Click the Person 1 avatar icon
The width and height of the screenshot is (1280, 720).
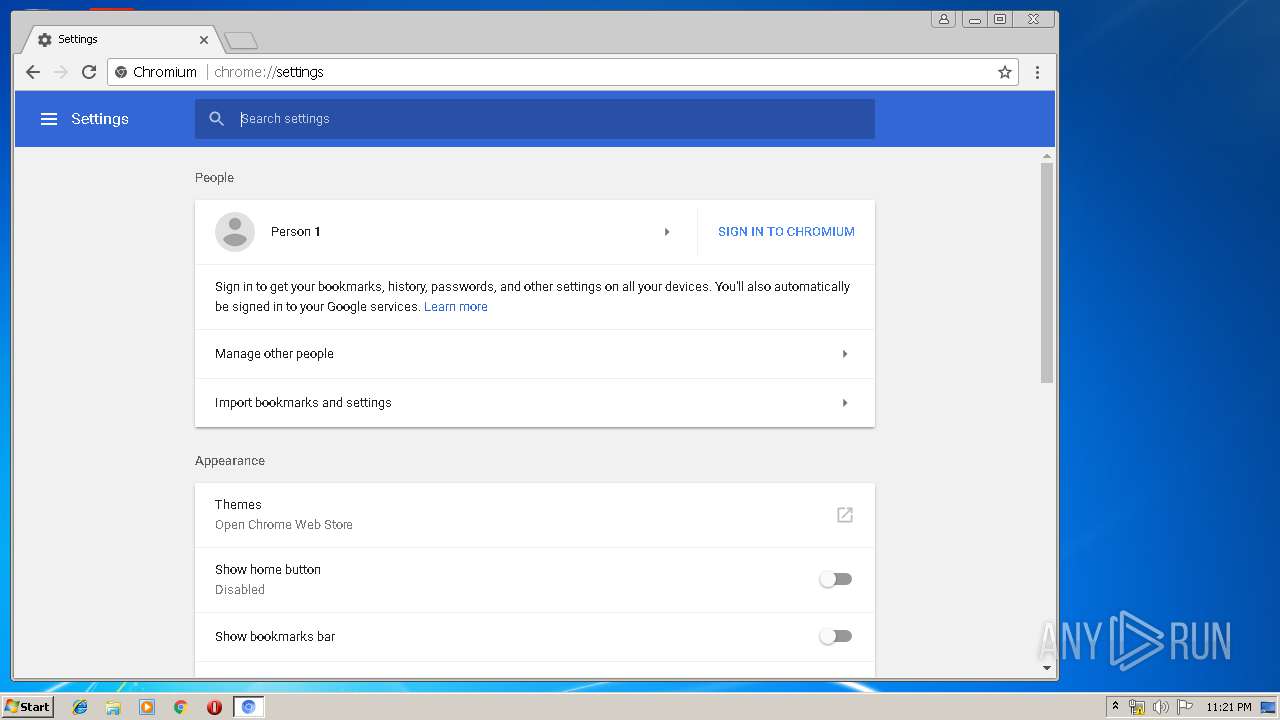[x=235, y=232]
